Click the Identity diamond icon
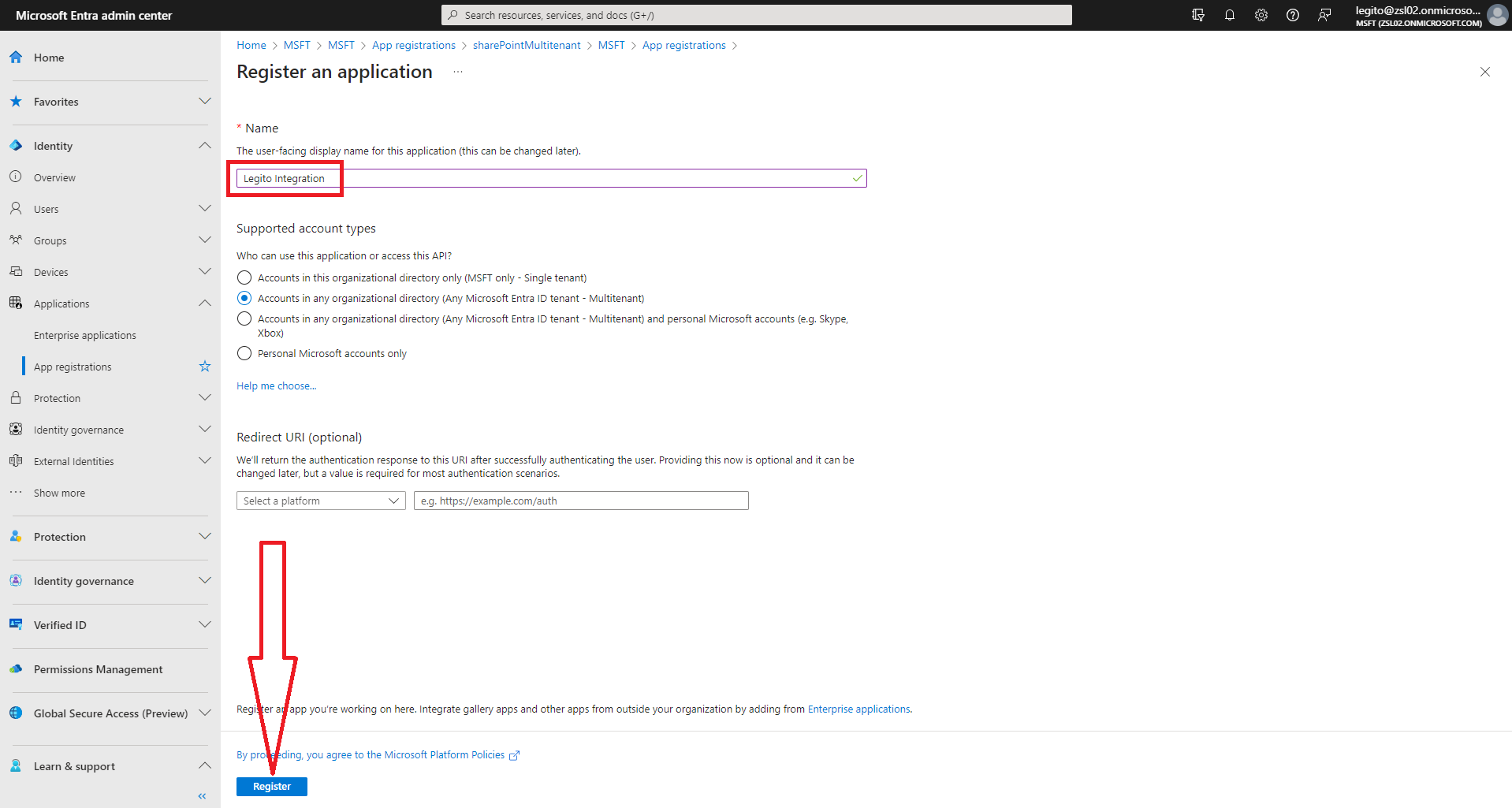The image size is (1512, 808). click(16, 145)
